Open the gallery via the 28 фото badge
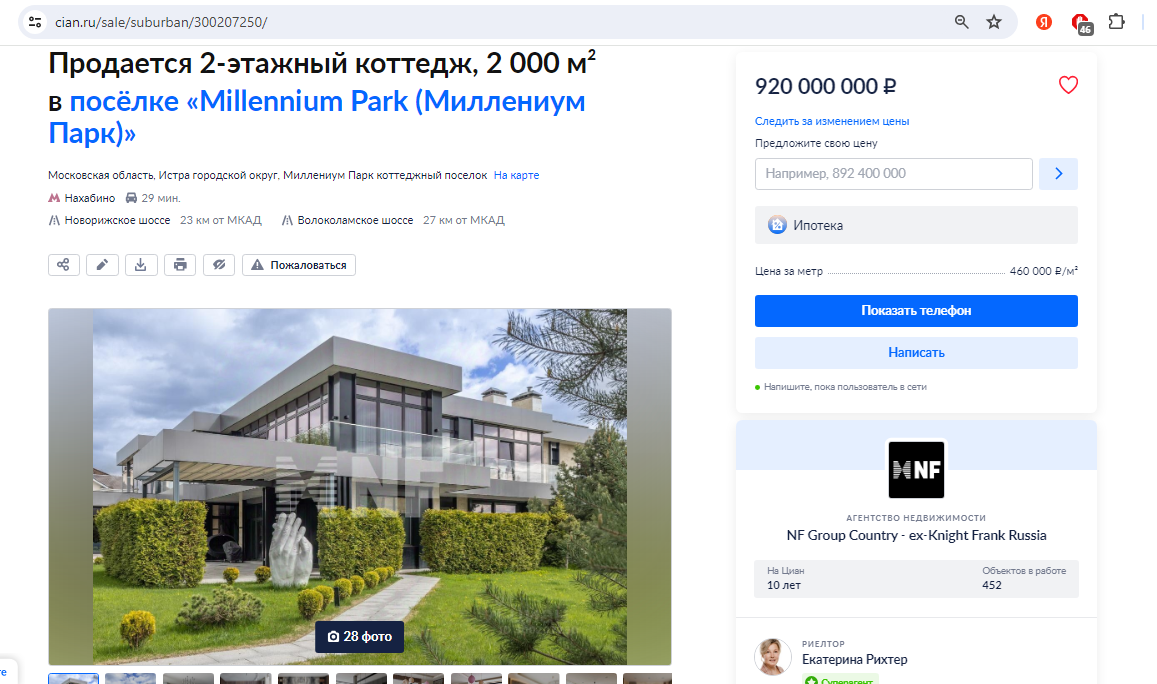Viewport: 1157px width, 684px height. click(x=359, y=636)
